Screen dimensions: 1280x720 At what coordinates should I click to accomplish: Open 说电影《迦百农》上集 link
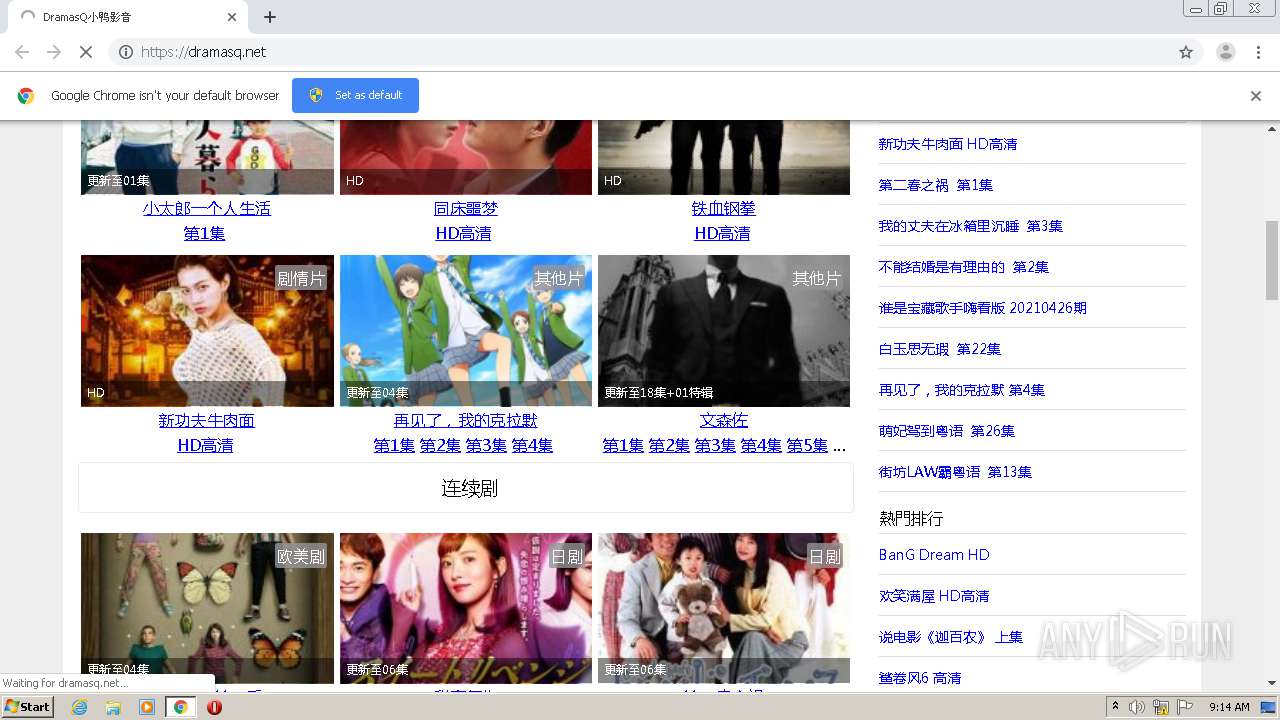pos(951,637)
